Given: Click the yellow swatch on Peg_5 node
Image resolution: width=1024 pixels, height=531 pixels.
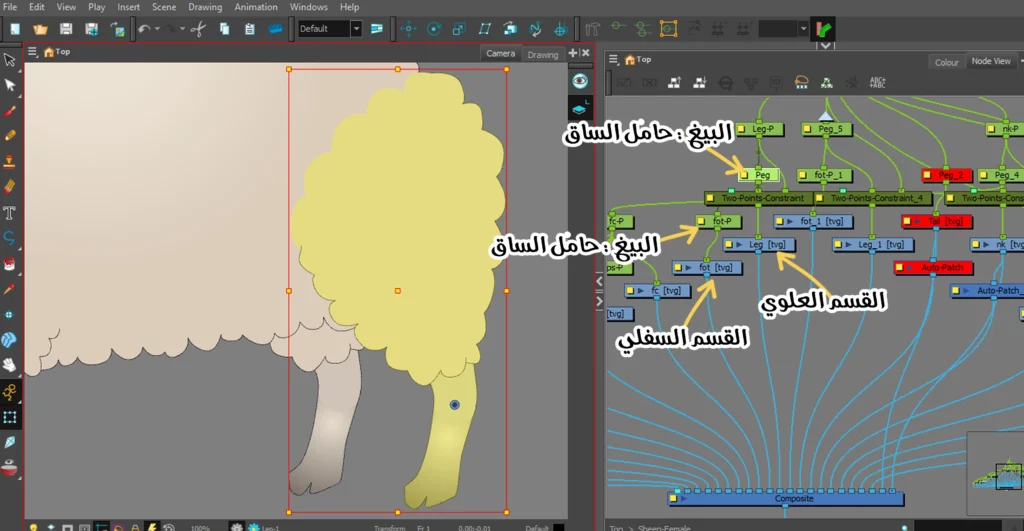Looking at the screenshot, I should tap(807, 129).
